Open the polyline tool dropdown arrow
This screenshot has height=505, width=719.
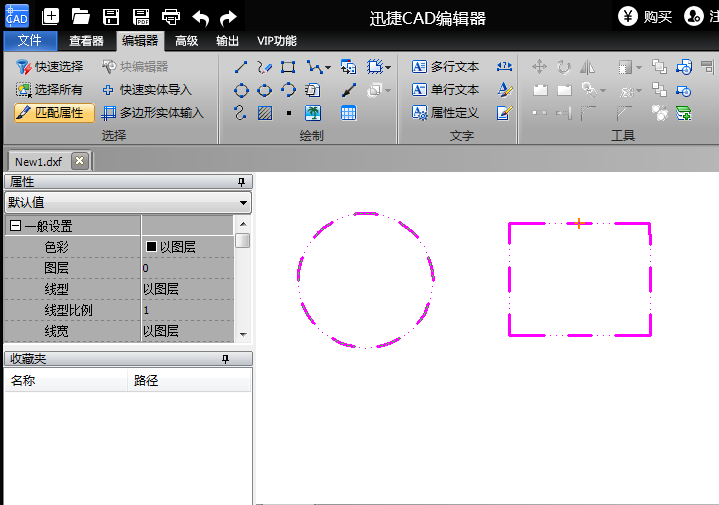pyautogui.click(x=327, y=67)
